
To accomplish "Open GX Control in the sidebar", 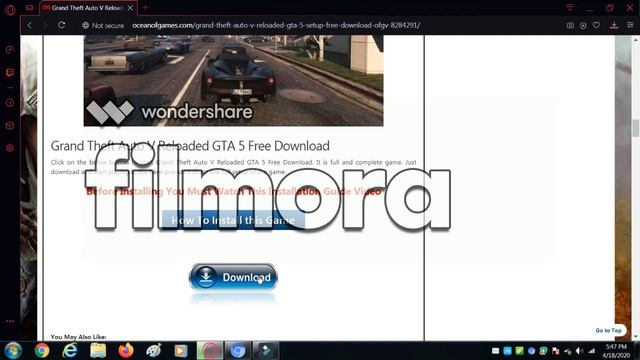I will 10,50.
